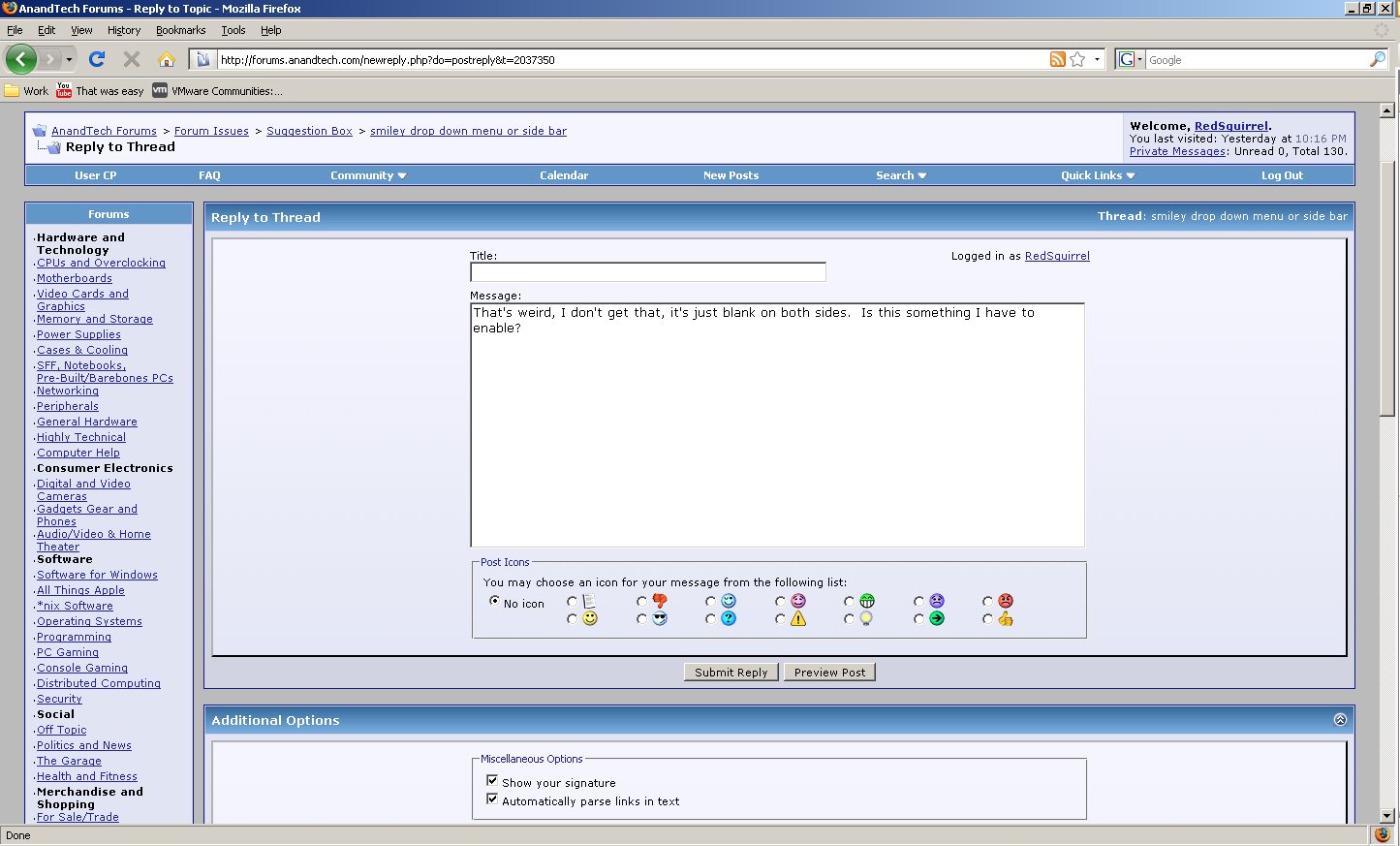Open the History menu
Screen dimensions: 1400x846
click(x=124, y=30)
